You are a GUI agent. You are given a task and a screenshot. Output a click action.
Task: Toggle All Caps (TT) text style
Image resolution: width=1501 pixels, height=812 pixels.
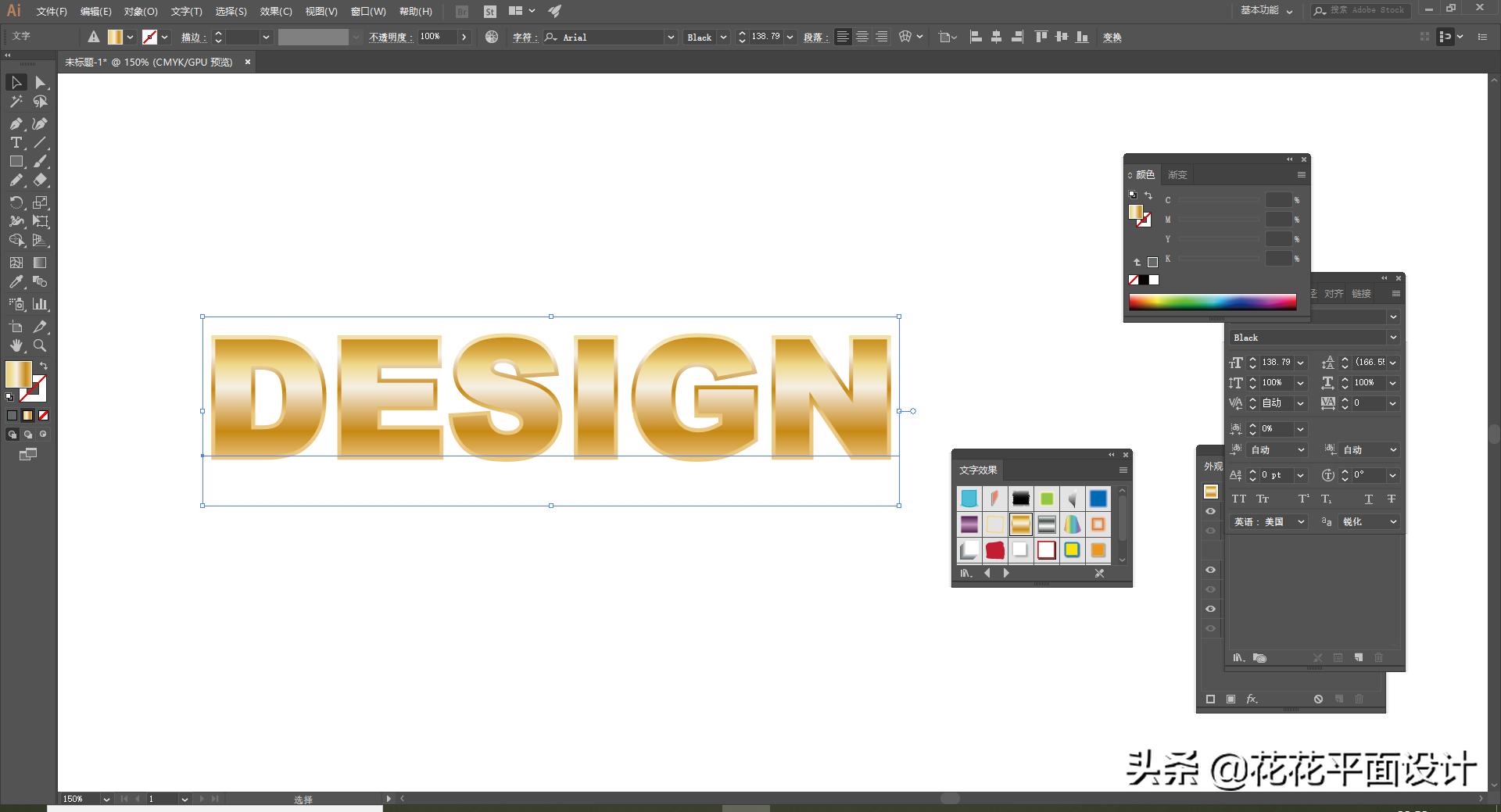pos(1239,499)
